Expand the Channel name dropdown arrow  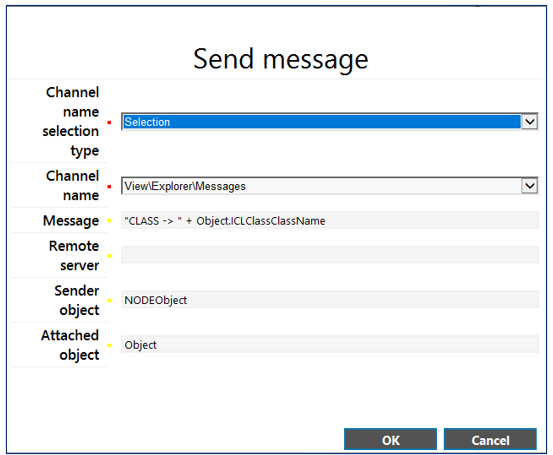(529, 186)
